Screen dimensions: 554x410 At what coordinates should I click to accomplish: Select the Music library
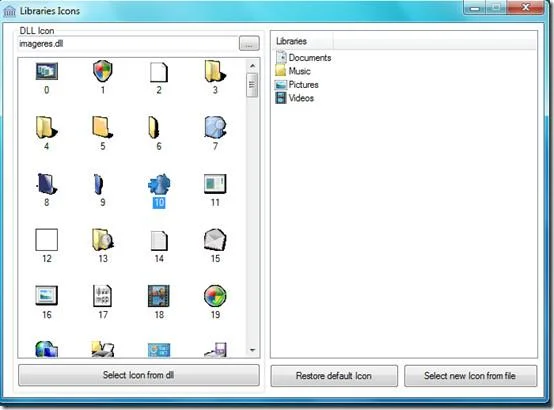293,71
